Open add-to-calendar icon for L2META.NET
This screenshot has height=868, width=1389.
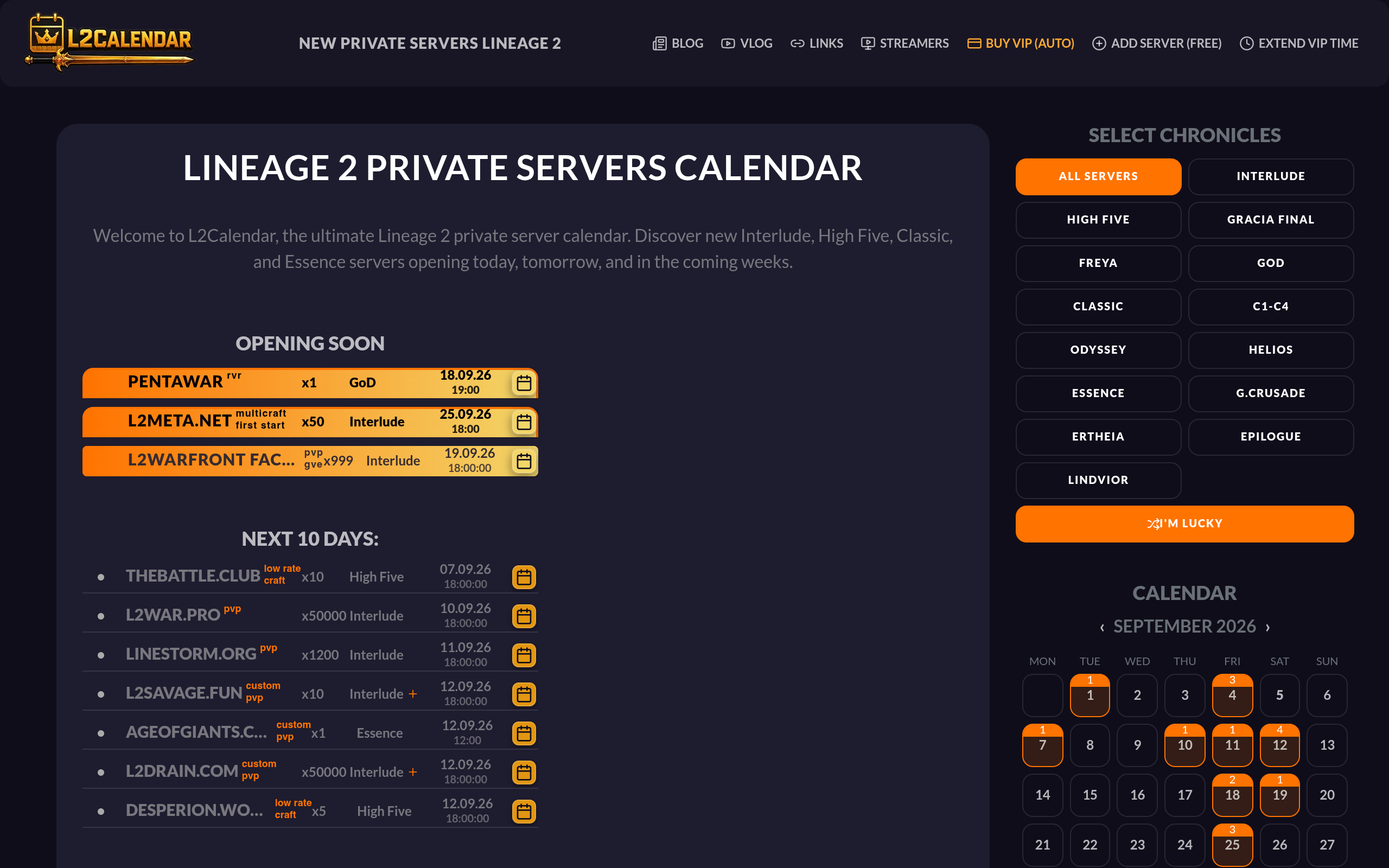pos(524,422)
